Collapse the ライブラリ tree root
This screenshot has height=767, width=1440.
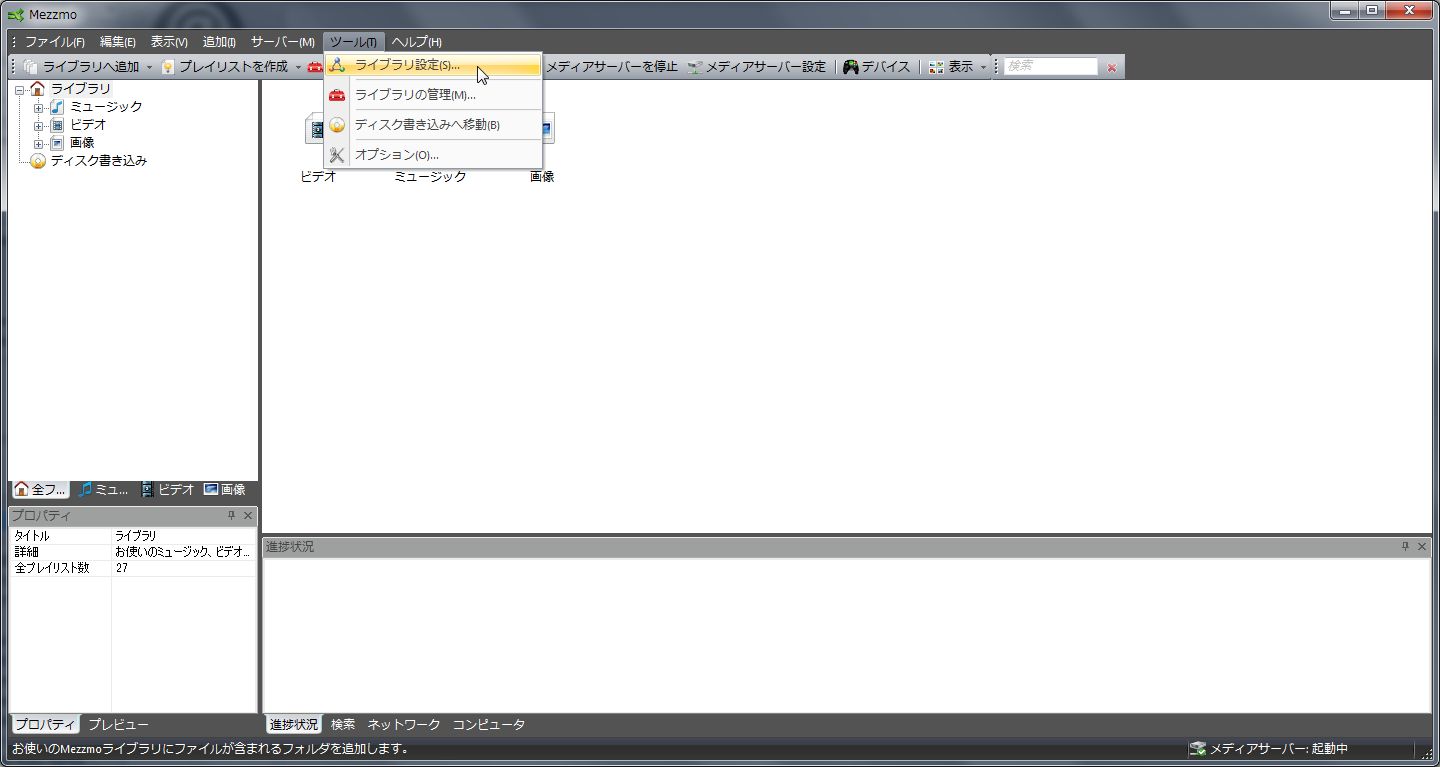point(19,89)
